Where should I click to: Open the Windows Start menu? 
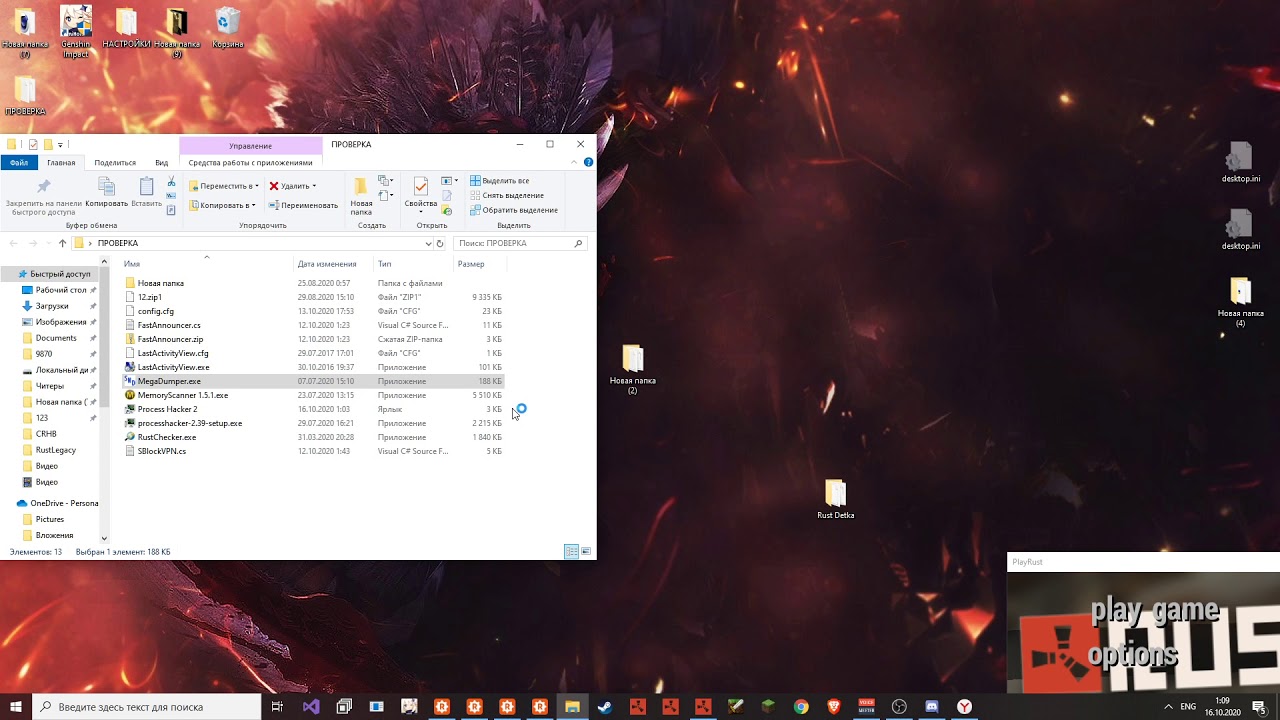(16, 707)
